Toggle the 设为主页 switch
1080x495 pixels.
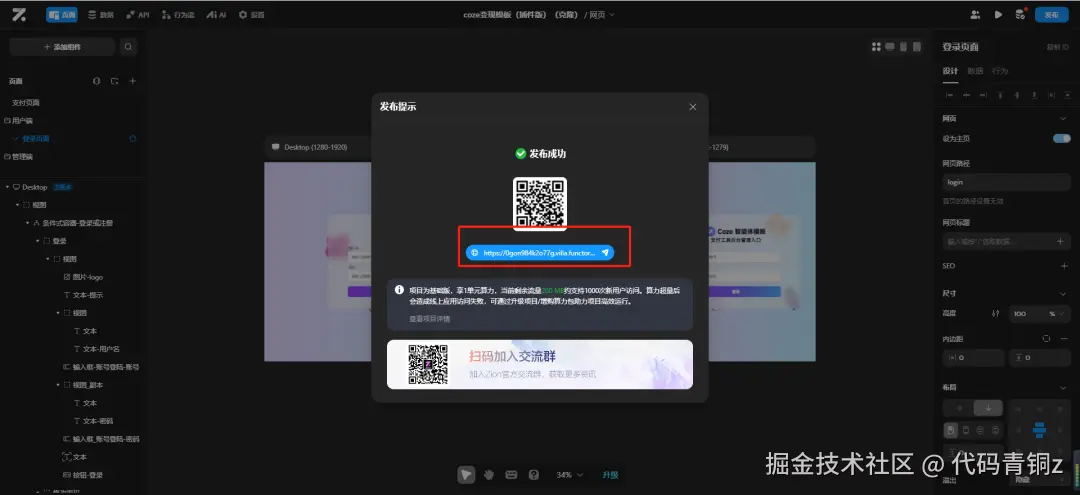(1061, 138)
